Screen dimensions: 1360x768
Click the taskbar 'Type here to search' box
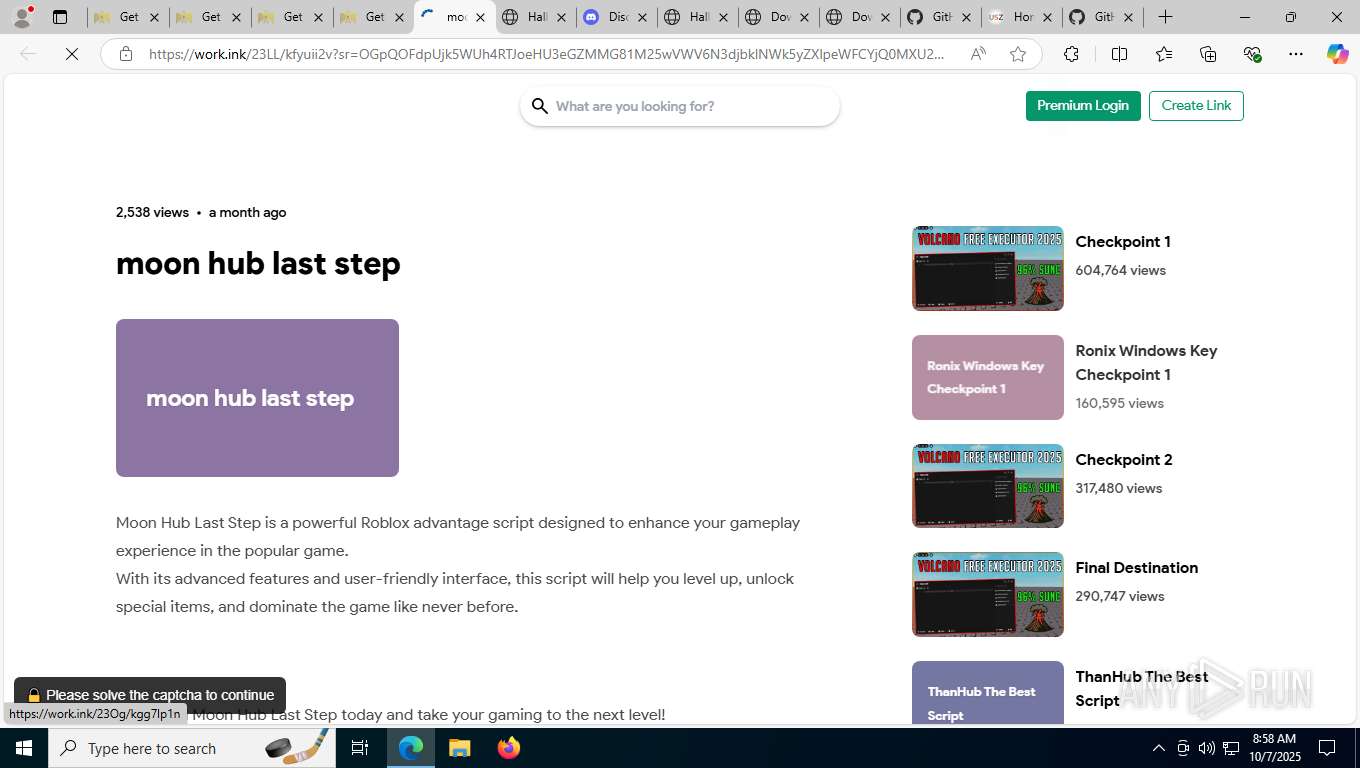tap(193, 748)
